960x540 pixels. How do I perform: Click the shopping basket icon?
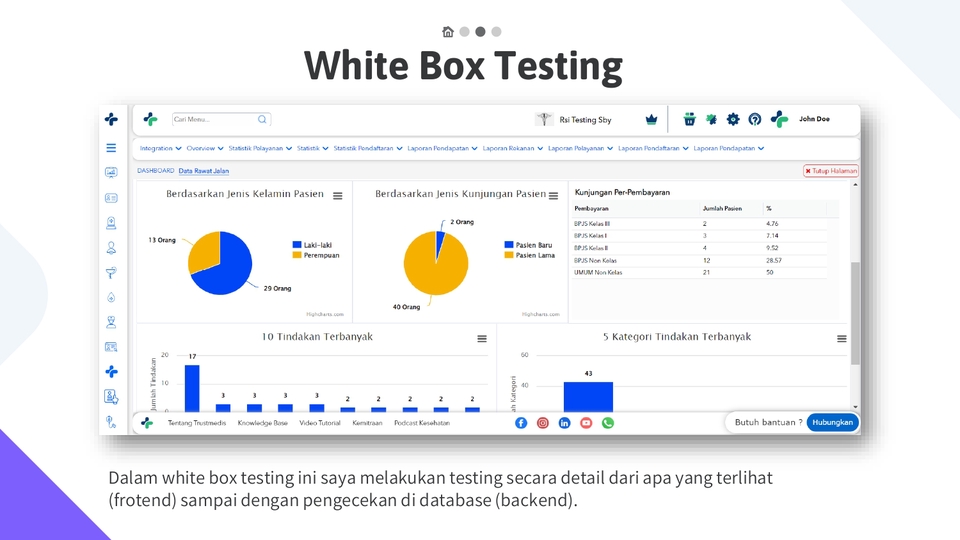click(x=689, y=120)
